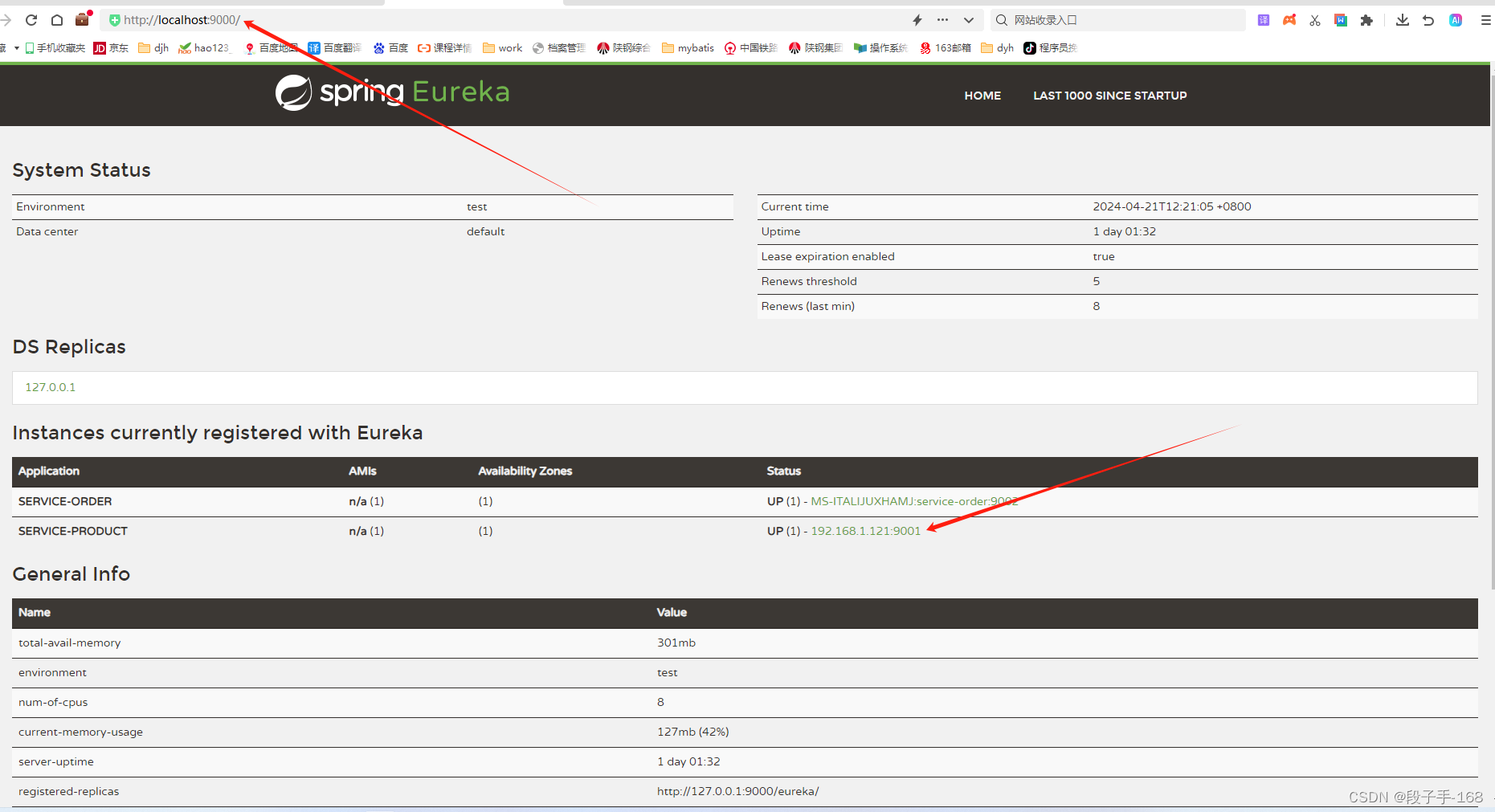The image size is (1495, 812).
Task: Click the total-avail-memory 301mb value
Action: [x=676, y=643]
